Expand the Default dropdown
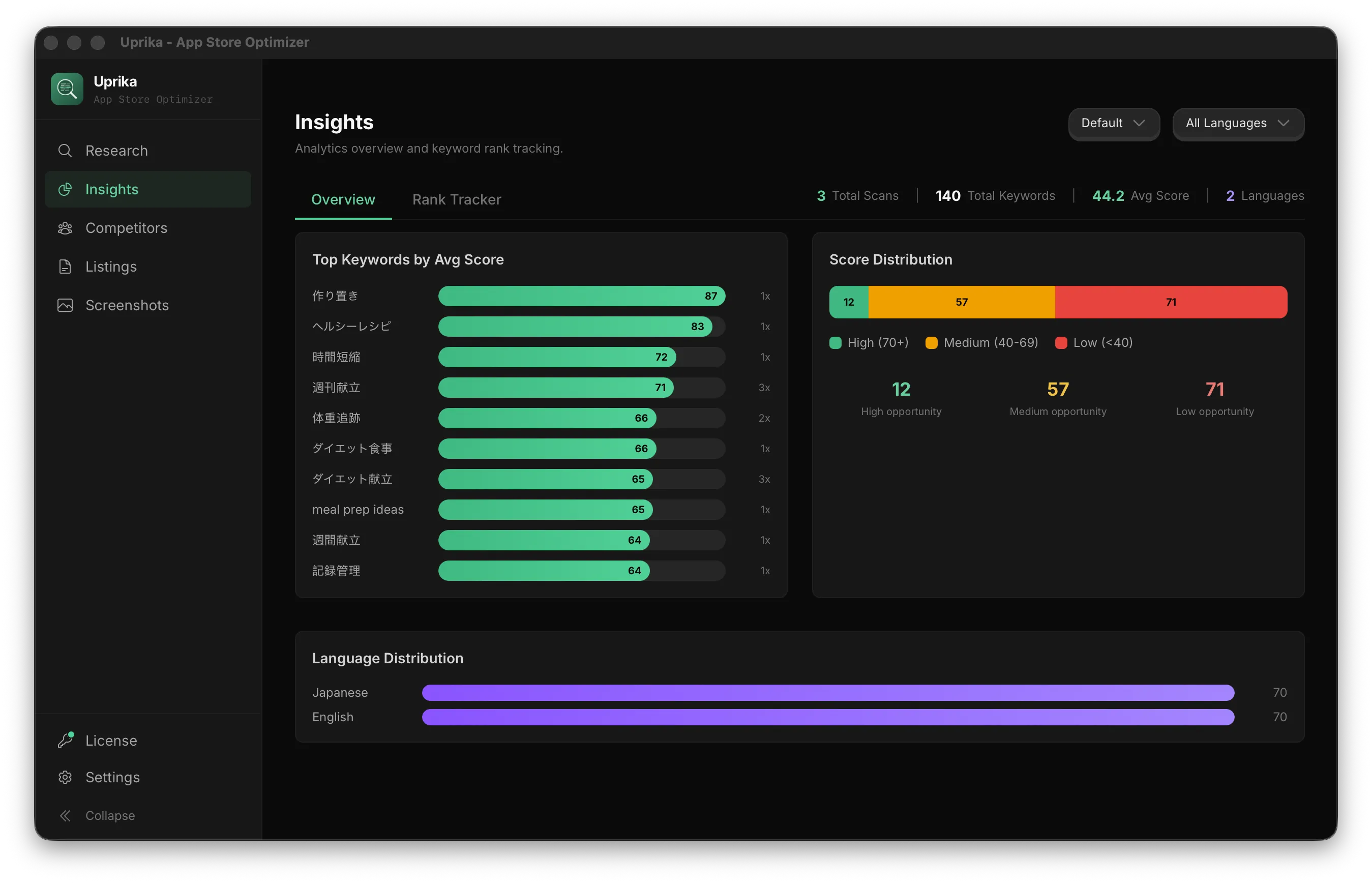This screenshot has height=883, width=1372. pyautogui.click(x=1114, y=123)
